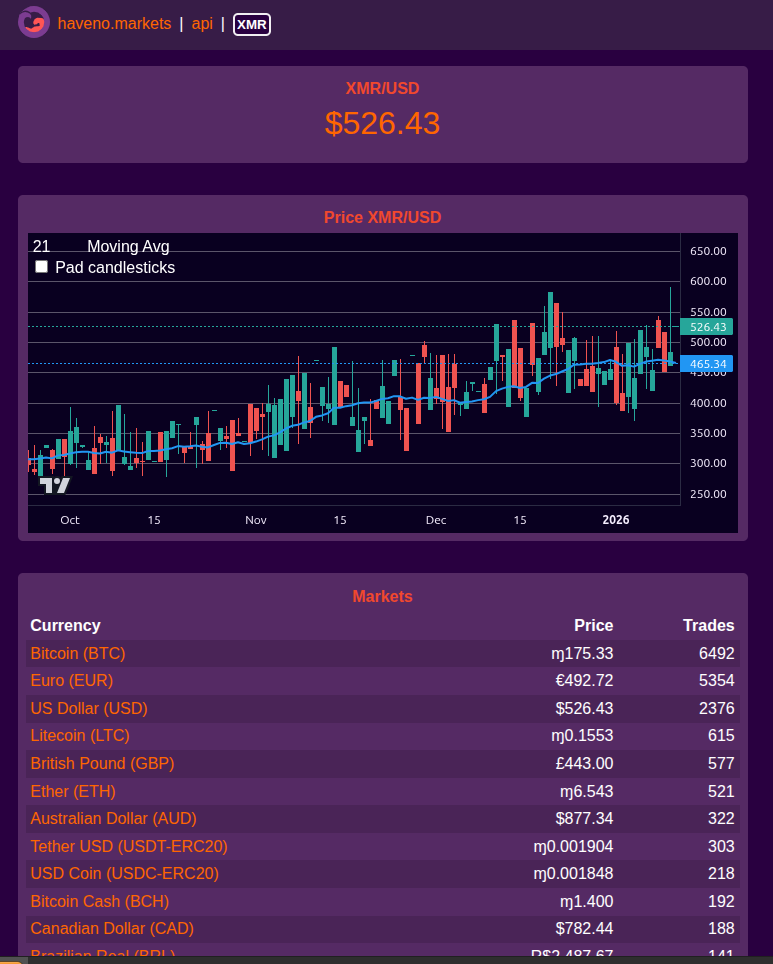The image size is (773, 964).
Task: Click the 526.43 price label on chart axis
Action: [x=707, y=327]
